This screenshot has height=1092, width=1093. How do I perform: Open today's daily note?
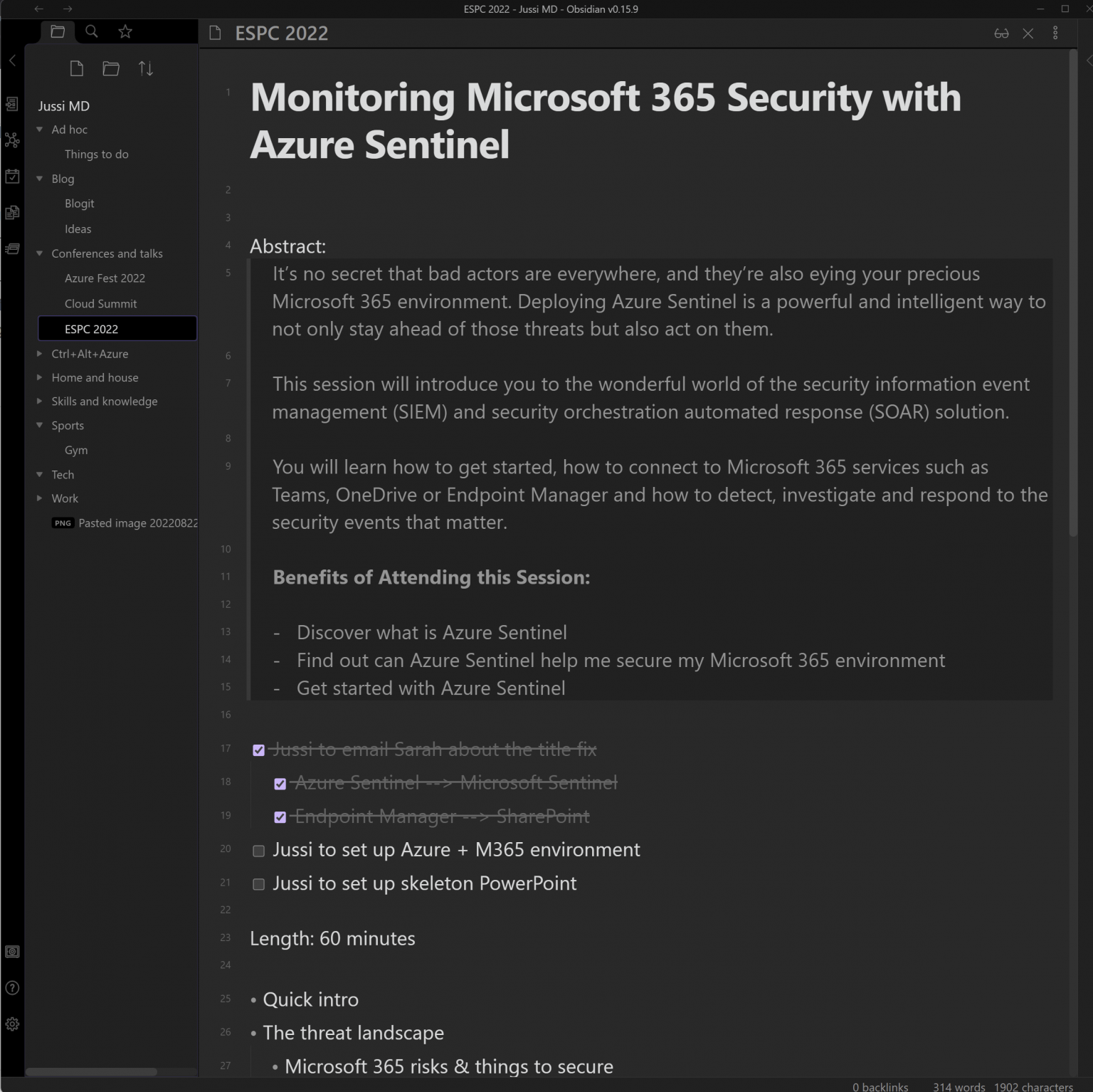(12, 177)
